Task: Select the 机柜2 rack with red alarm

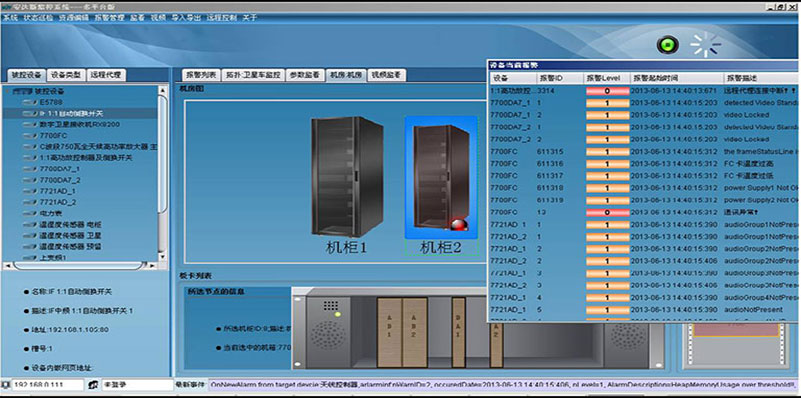Action: click(x=441, y=178)
